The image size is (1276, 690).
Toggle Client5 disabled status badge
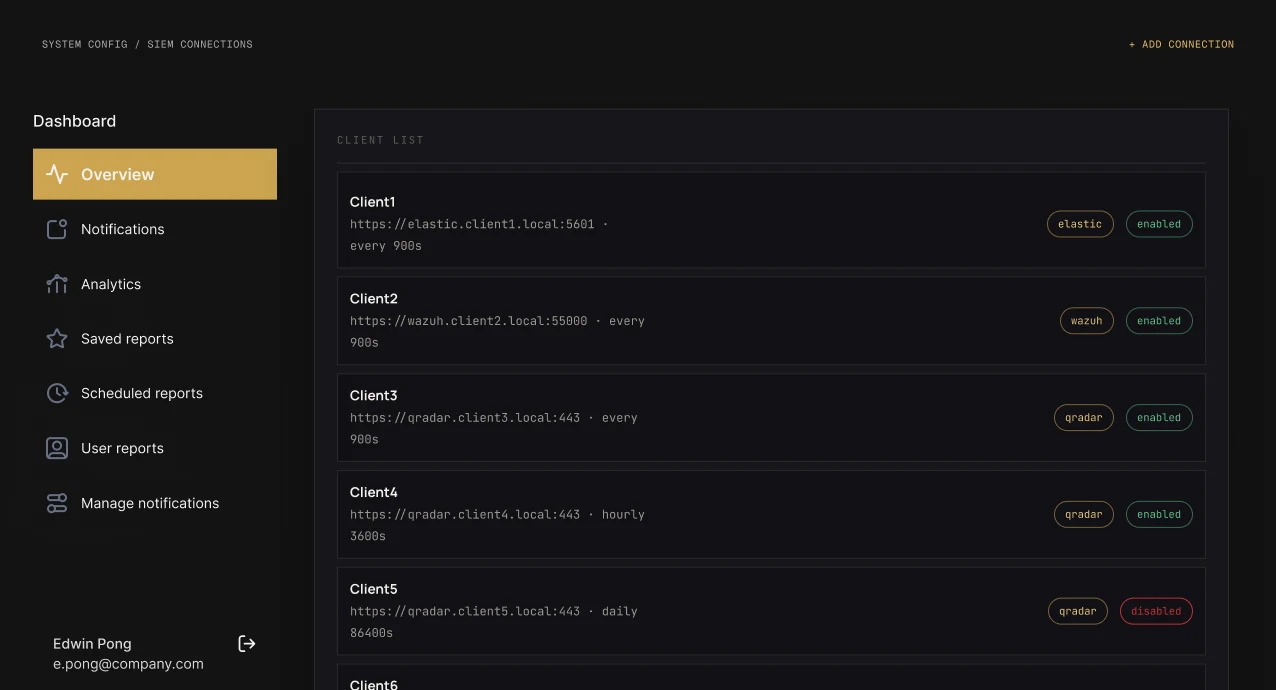1156,611
